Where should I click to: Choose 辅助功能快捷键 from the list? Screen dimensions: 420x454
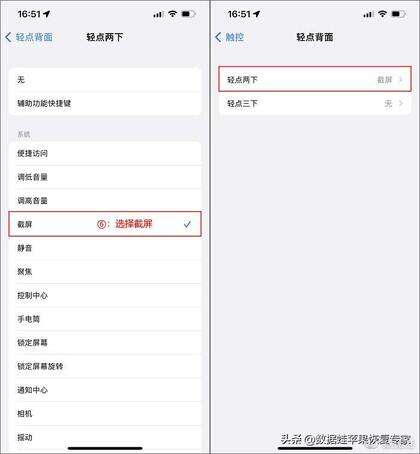click(105, 103)
